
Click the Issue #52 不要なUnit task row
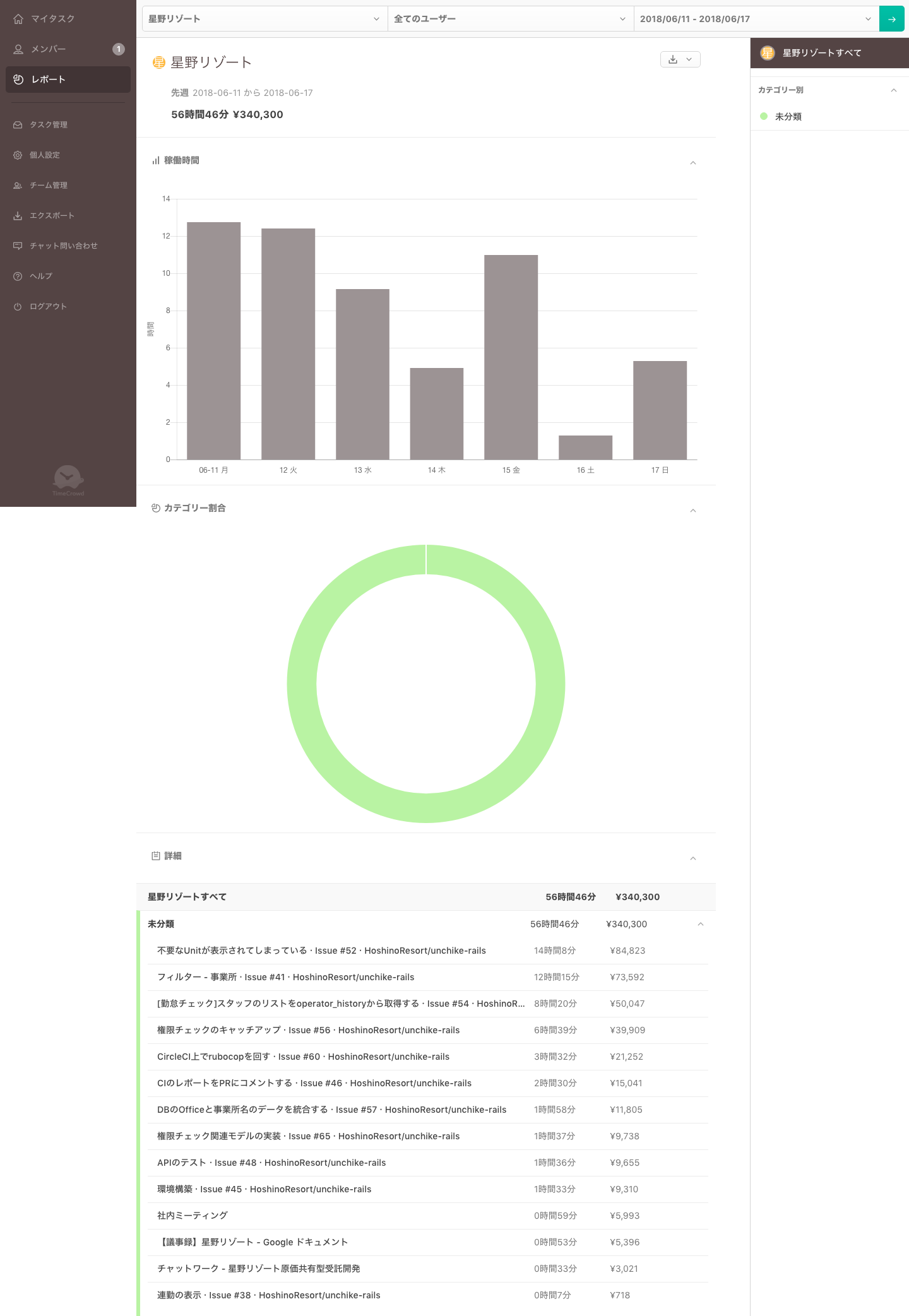[428, 951]
